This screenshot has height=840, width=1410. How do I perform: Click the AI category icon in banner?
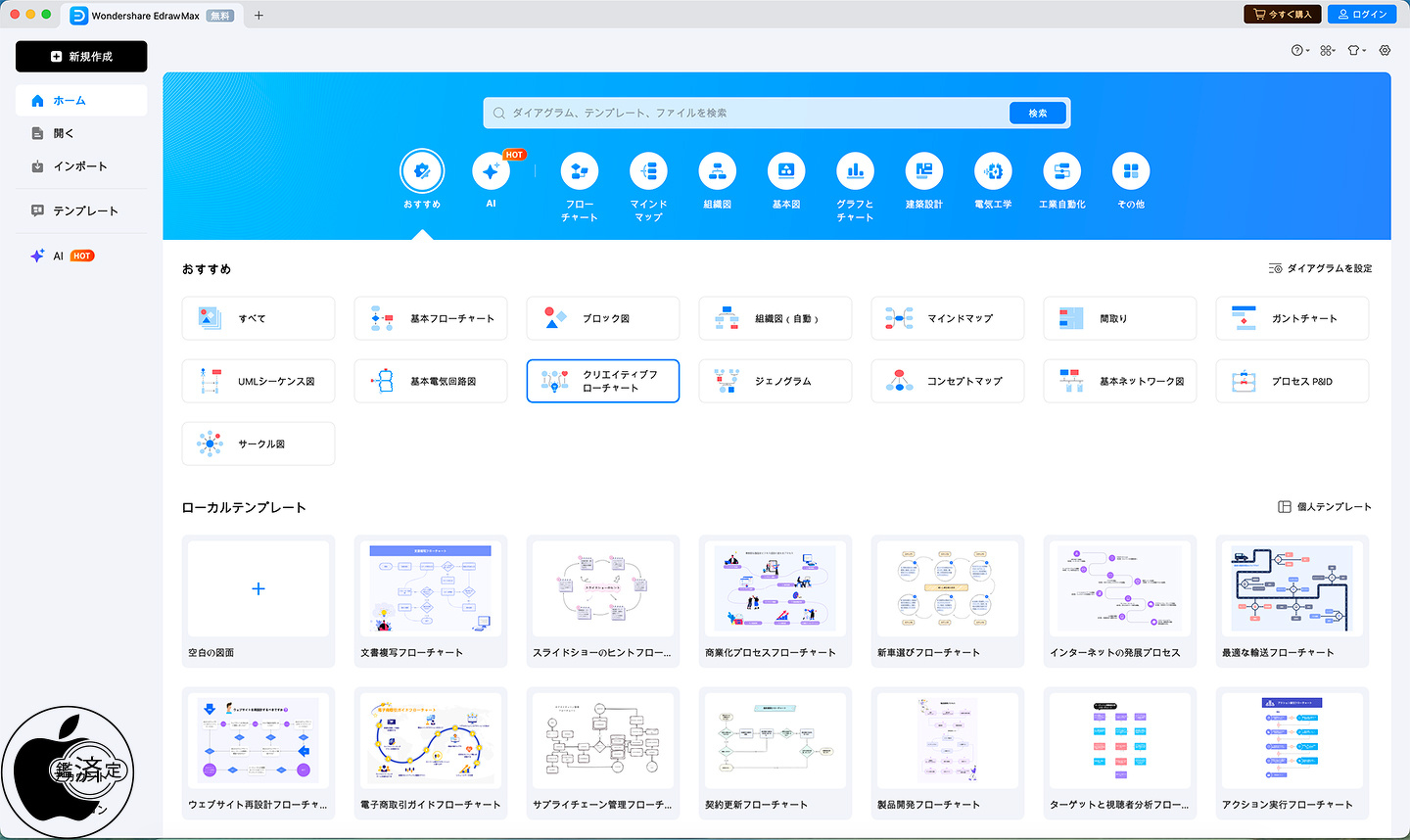(491, 171)
